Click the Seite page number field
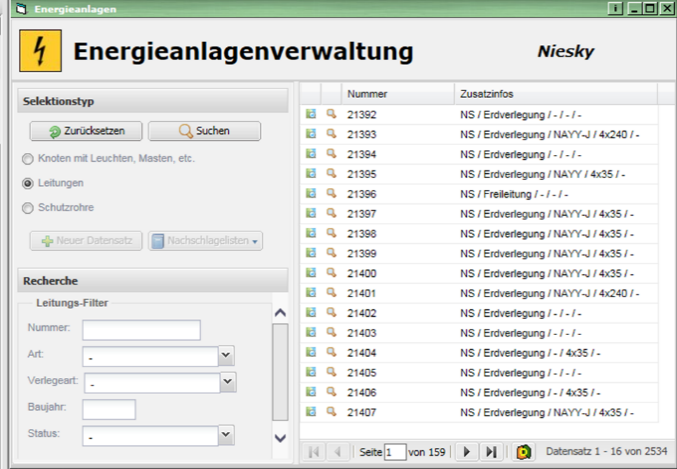The height and width of the screenshot is (469, 677). click(x=395, y=452)
